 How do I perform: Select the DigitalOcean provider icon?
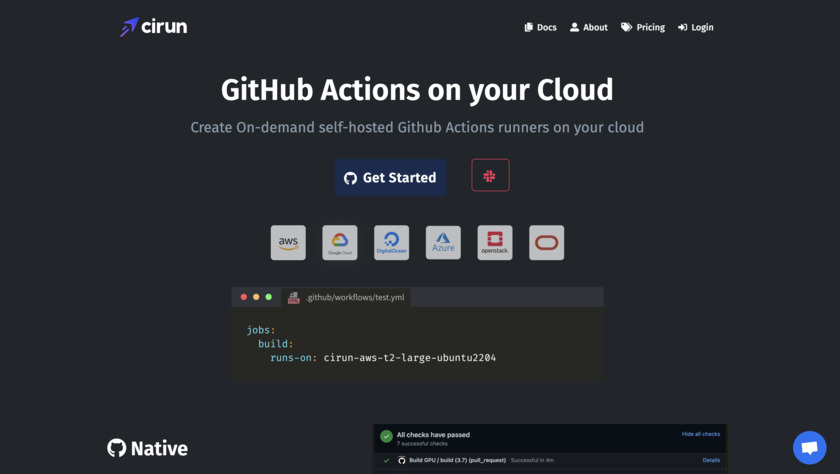[392, 243]
